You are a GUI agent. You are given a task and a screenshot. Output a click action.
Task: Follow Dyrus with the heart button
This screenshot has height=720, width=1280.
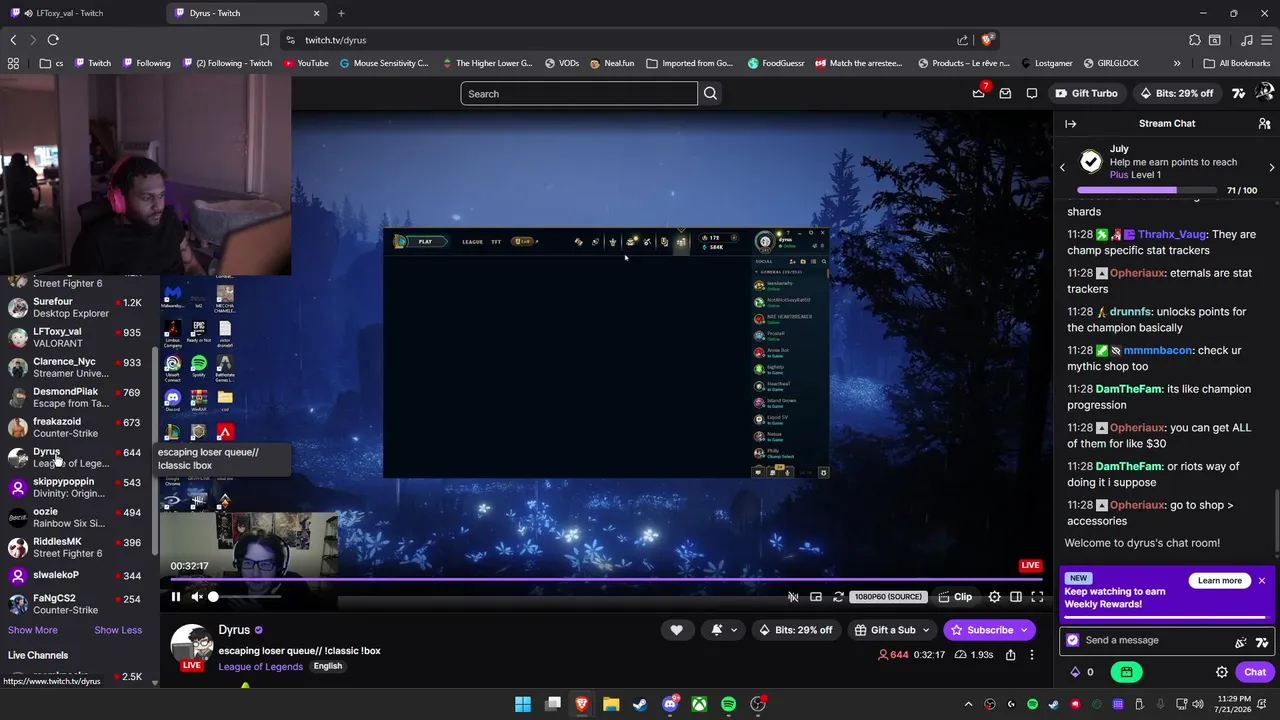pos(676,630)
